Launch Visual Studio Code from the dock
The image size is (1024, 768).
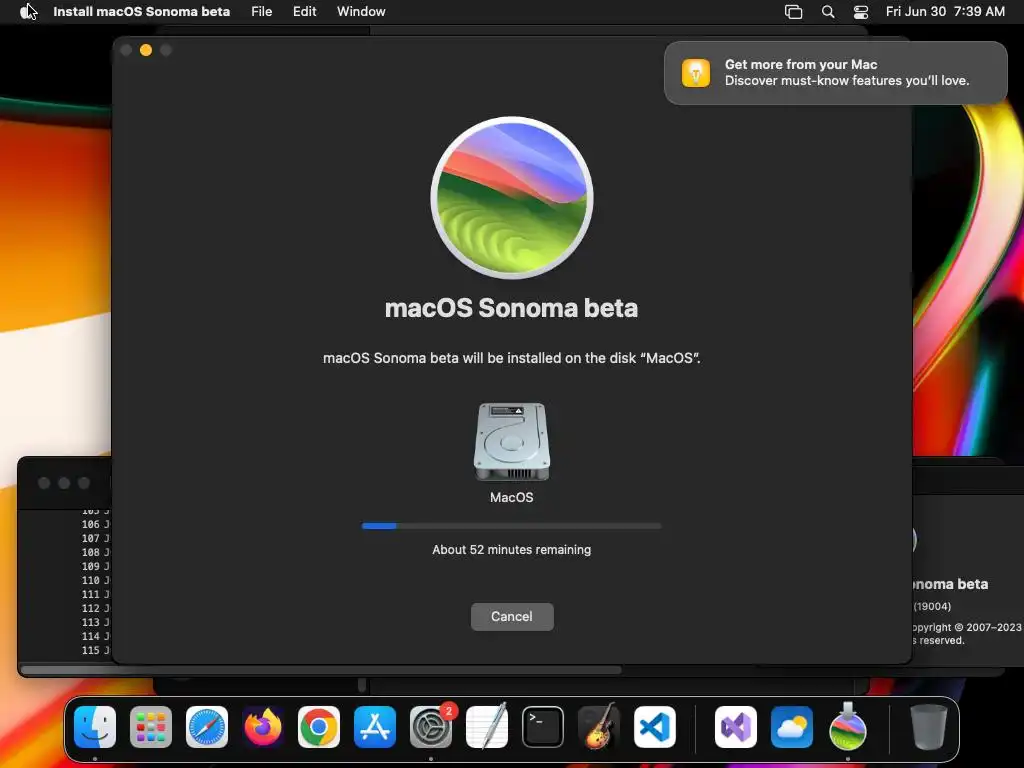click(655, 727)
